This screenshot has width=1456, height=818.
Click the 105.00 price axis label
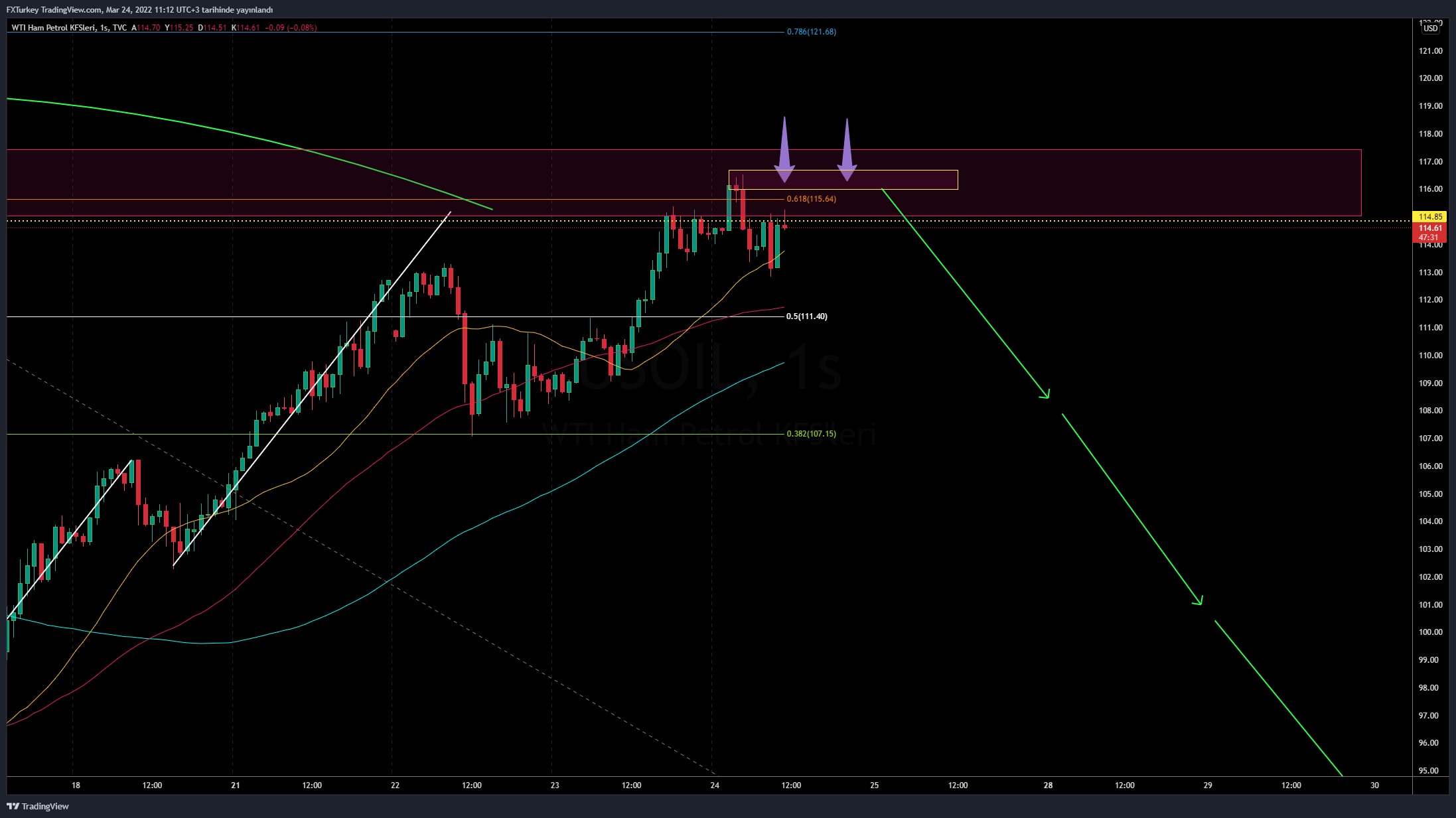pos(1430,494)
